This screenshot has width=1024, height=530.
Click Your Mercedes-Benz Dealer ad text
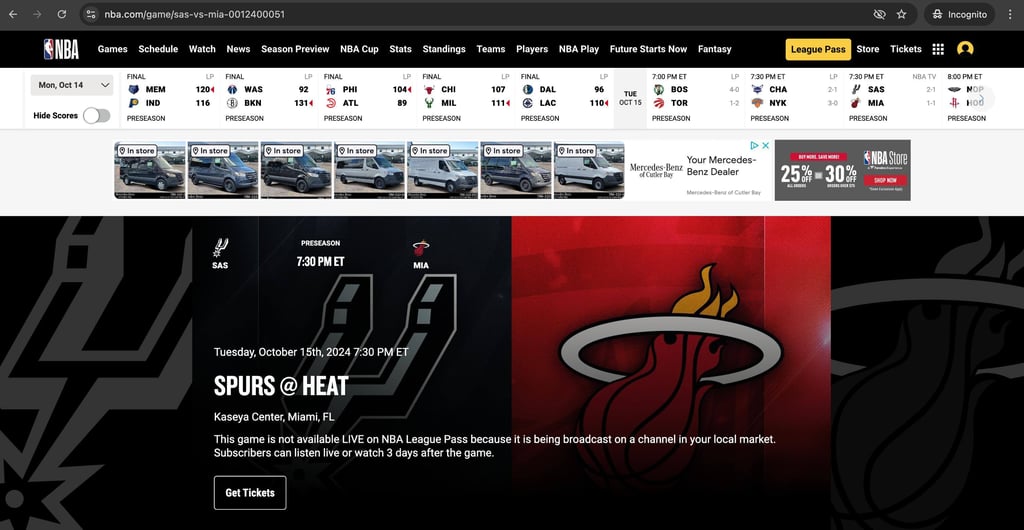pos(722,166)
